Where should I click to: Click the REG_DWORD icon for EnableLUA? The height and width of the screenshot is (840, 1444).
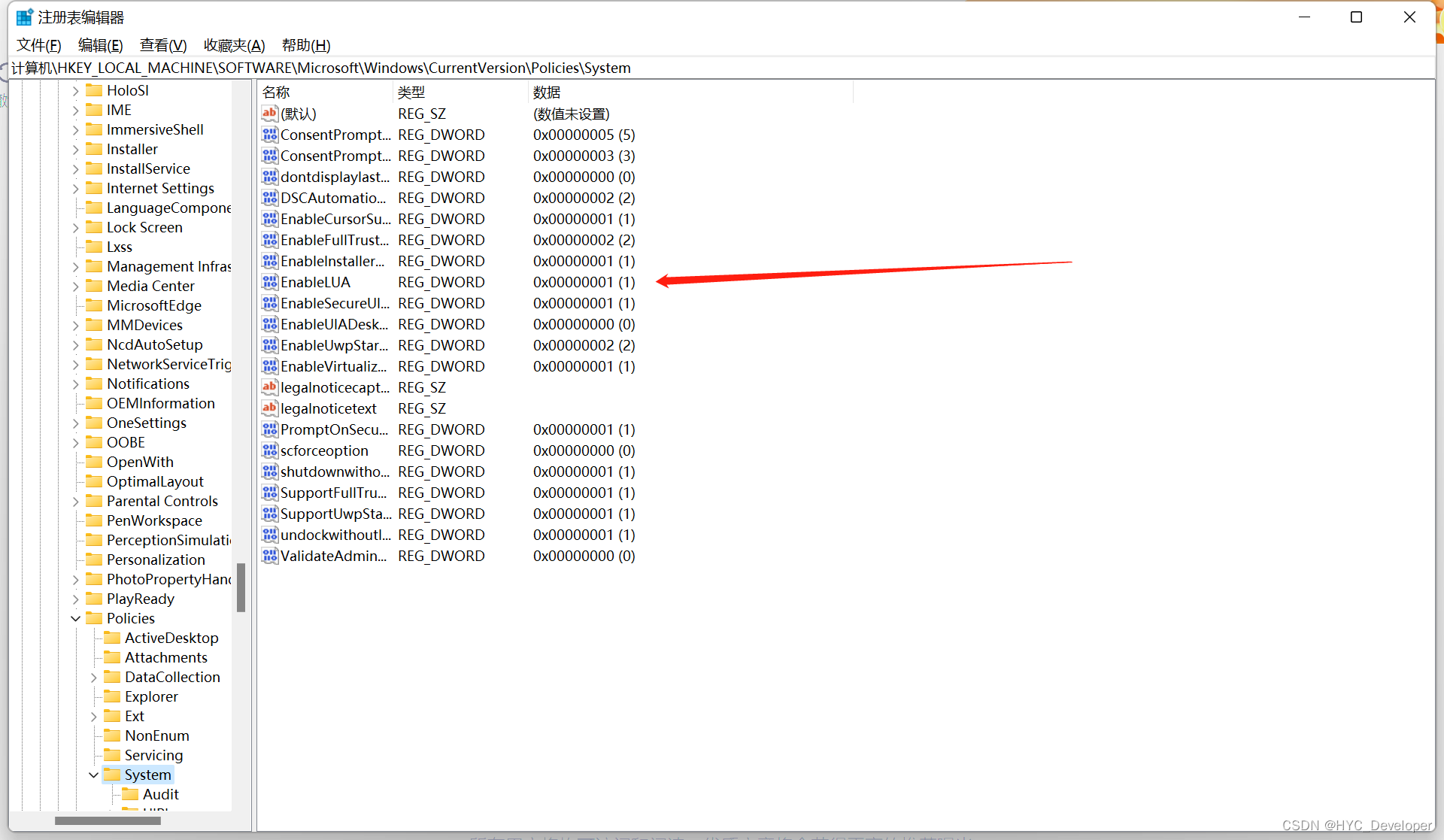coord(269,281)
